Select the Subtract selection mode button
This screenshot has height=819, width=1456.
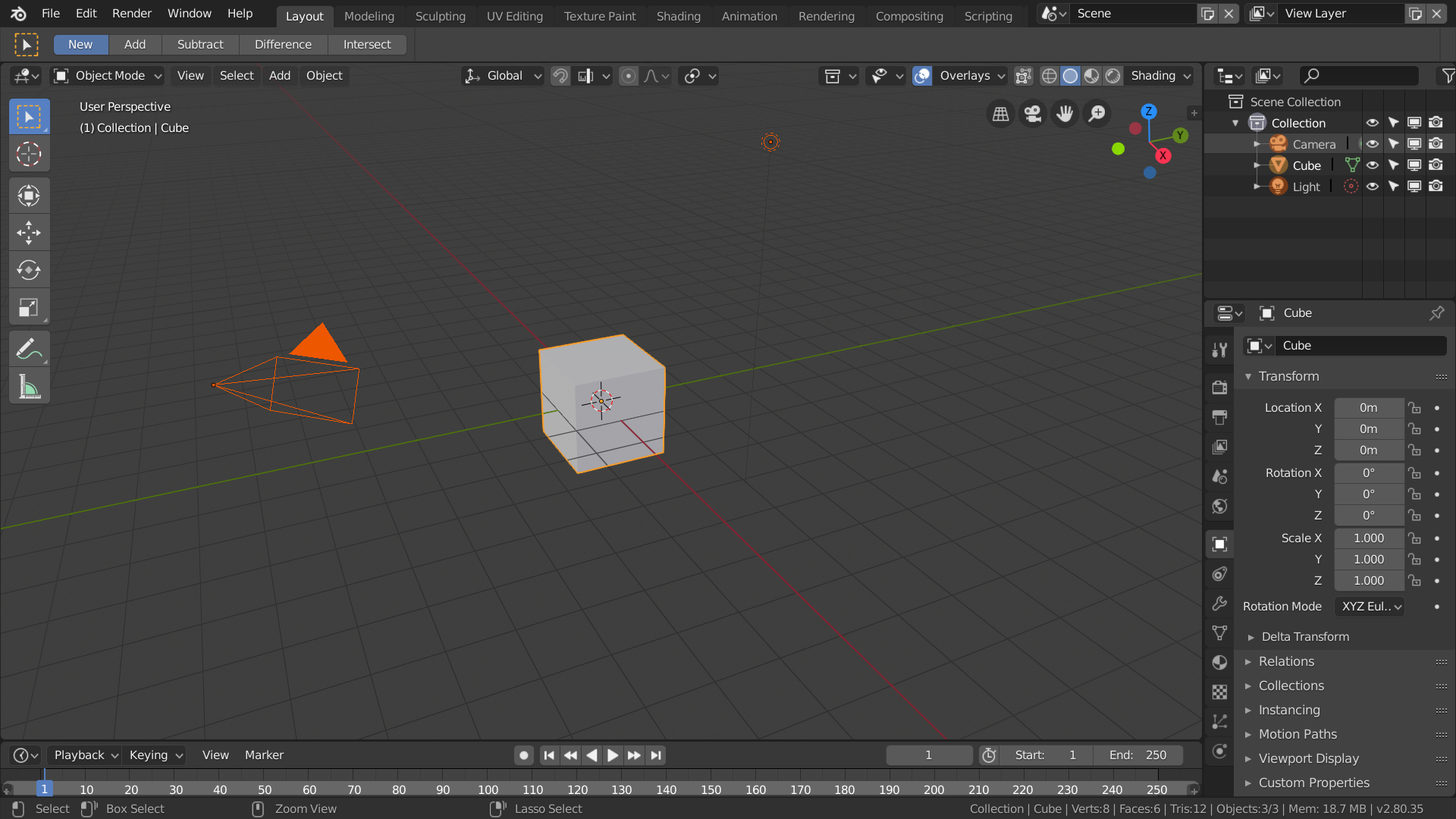(200, 45)
